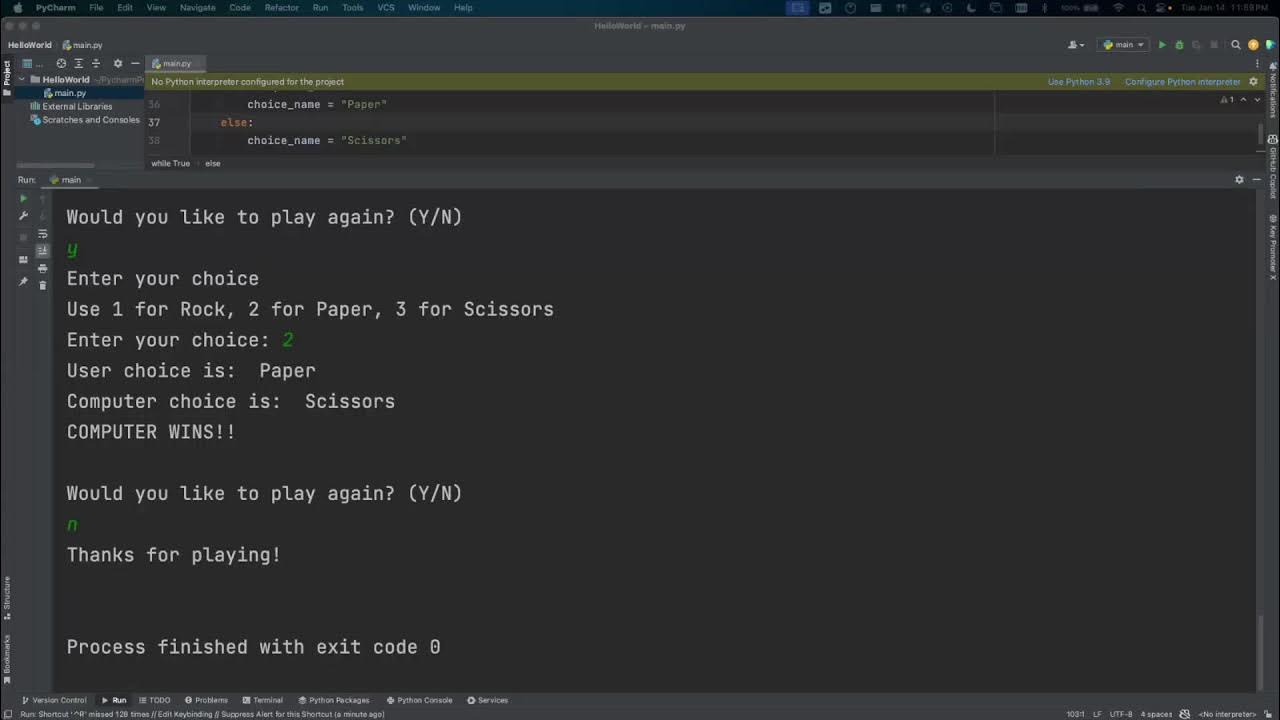Image resolution: width=1280 pixels, height=720 pixels.
Task: Open Python Console tool window
Action: (x=419, y=700)
